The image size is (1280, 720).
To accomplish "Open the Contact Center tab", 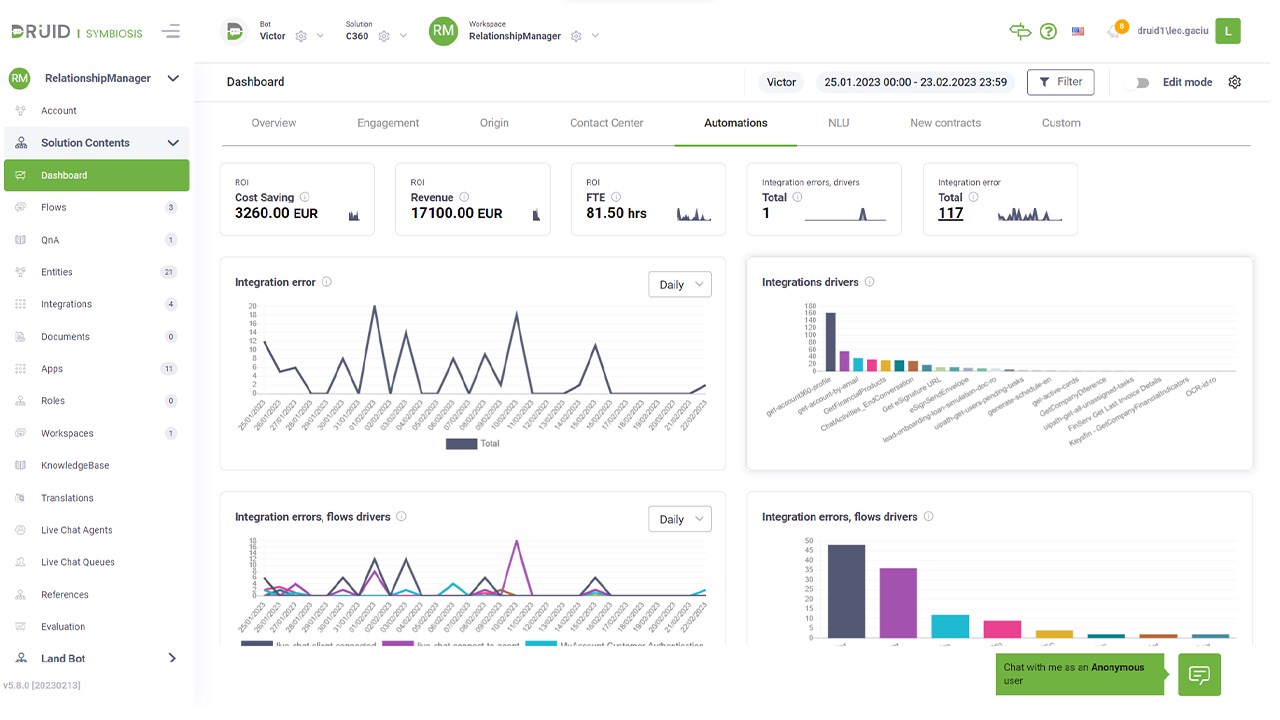I will (x=606, y=123).
